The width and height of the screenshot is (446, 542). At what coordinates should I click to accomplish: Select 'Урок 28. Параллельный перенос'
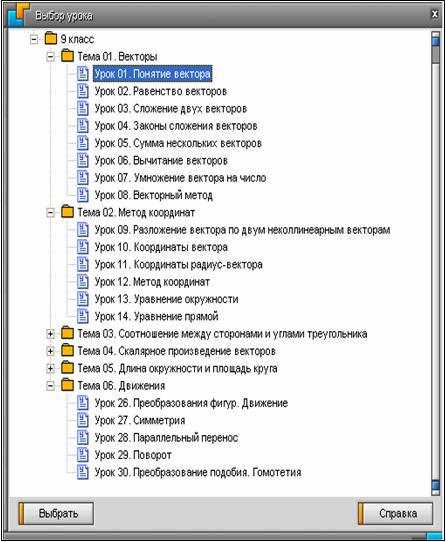point(166,438)
